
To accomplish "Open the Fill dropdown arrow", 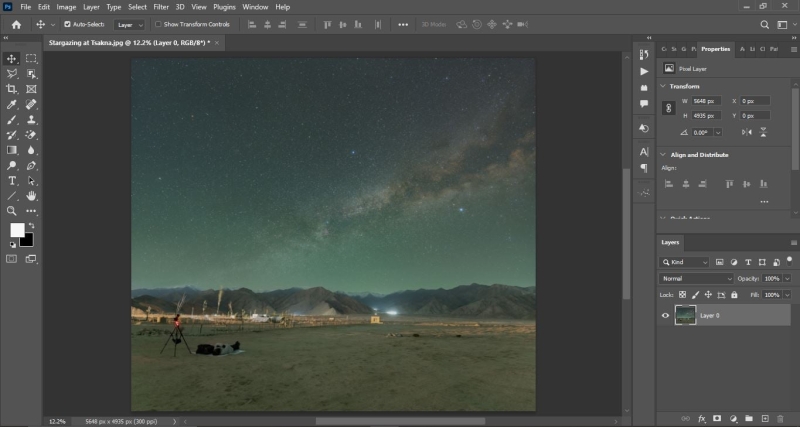I will 787,295.
